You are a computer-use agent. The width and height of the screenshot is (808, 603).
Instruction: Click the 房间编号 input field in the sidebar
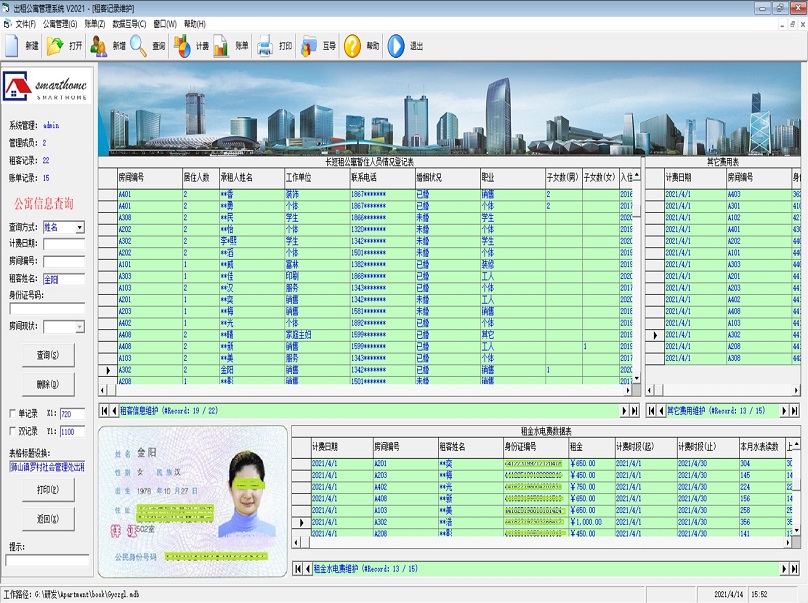point(63,262)
